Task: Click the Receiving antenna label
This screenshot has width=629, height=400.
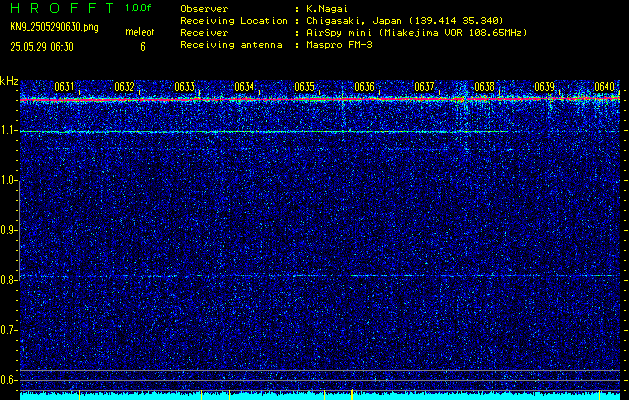Action: 231,45
